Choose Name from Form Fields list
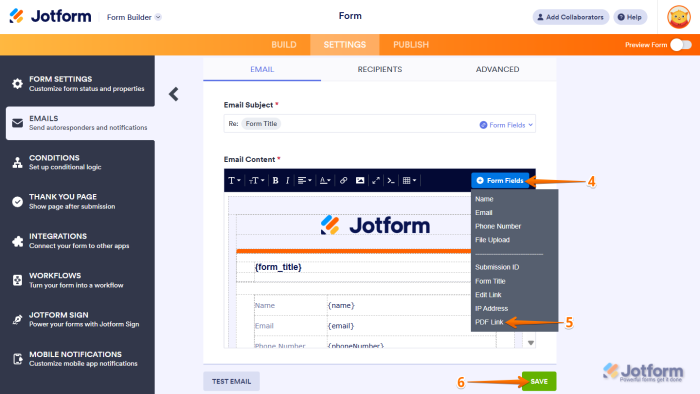 pos(484,199)
